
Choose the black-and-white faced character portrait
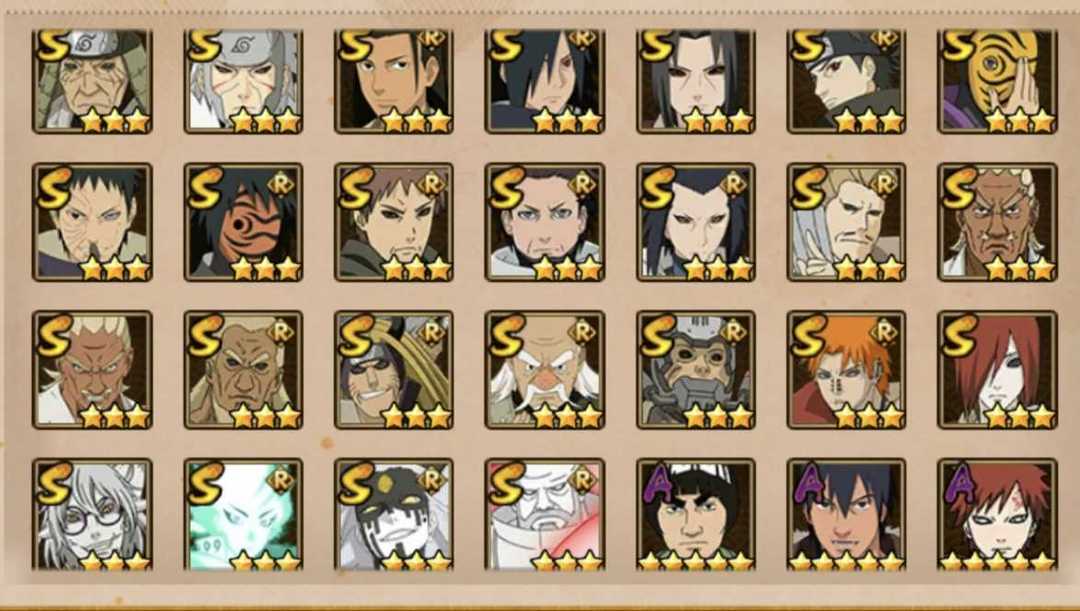click(x=394, y=515)
